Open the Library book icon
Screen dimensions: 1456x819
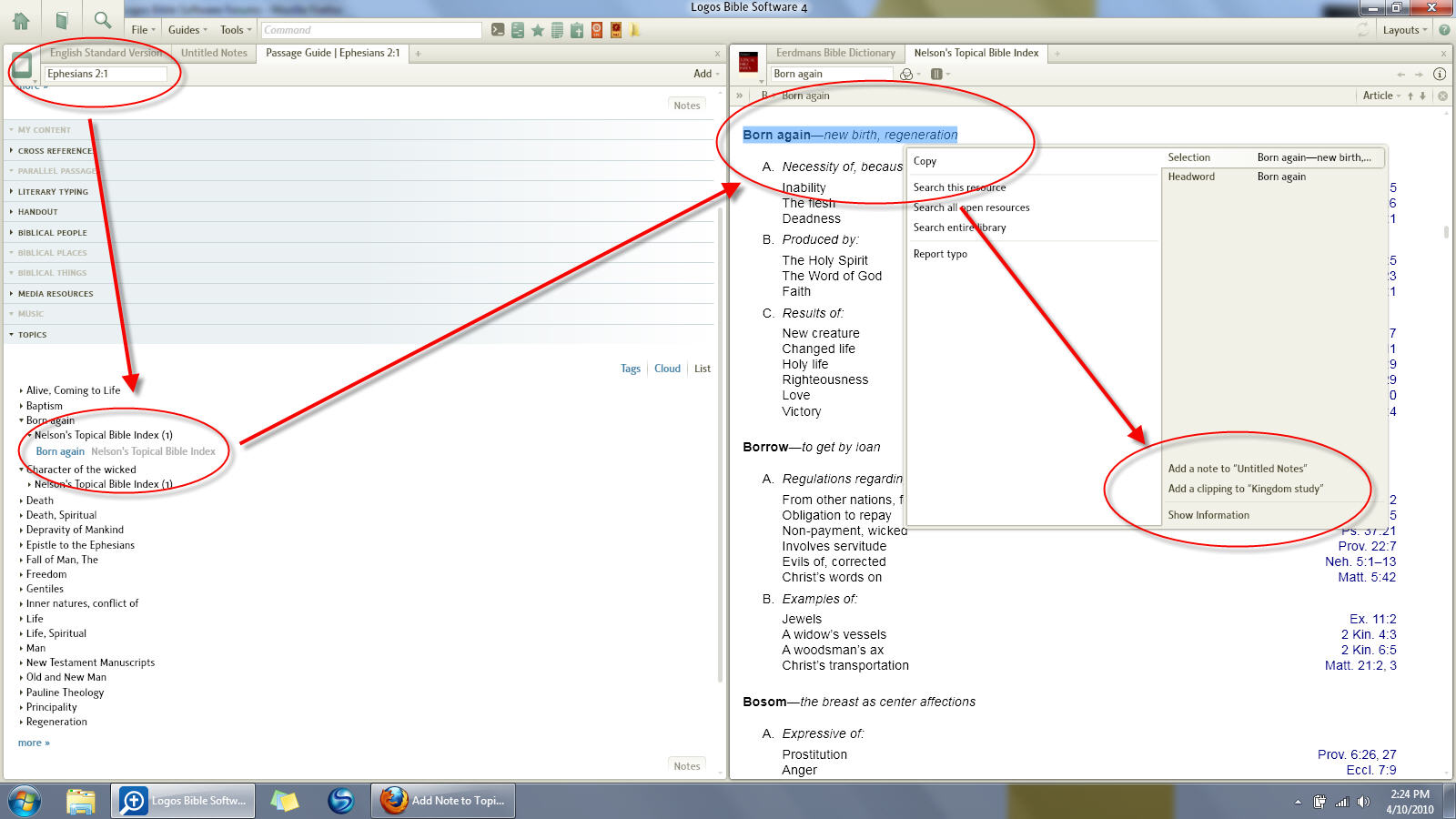pyautogui.click(x=62, y=20)
